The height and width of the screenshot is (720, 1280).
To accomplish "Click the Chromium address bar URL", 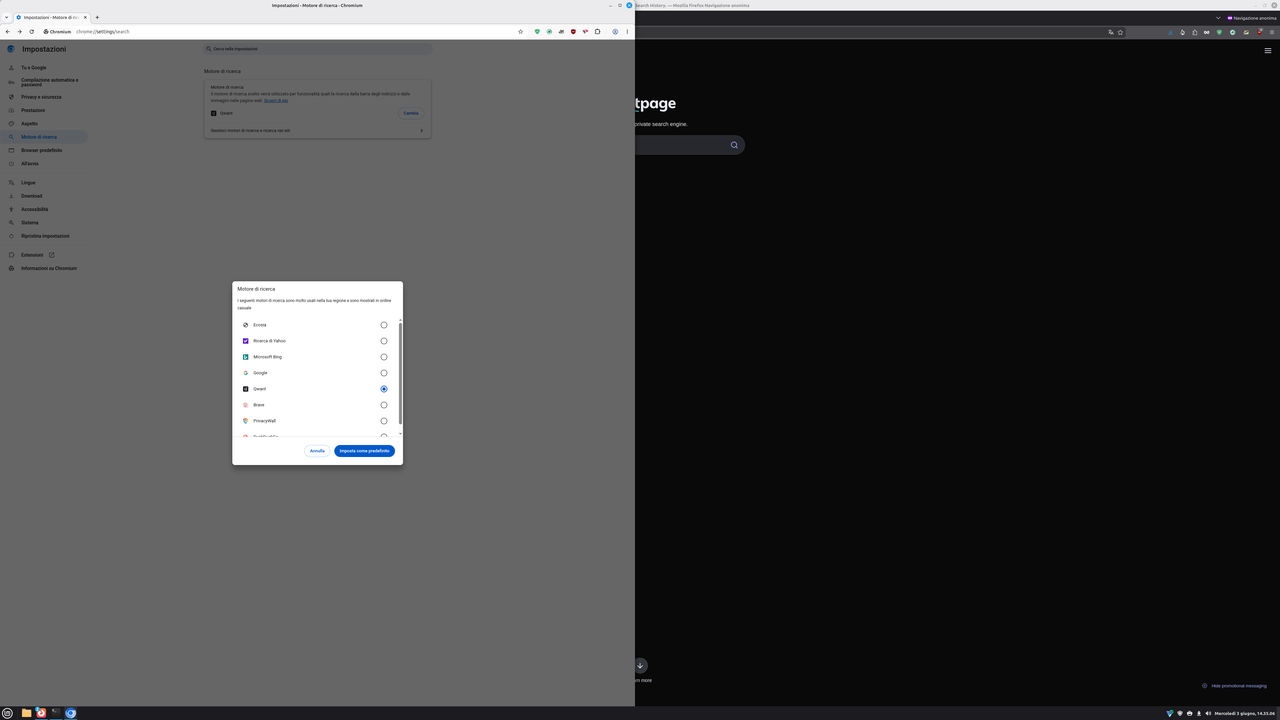I will pos(103,32).
